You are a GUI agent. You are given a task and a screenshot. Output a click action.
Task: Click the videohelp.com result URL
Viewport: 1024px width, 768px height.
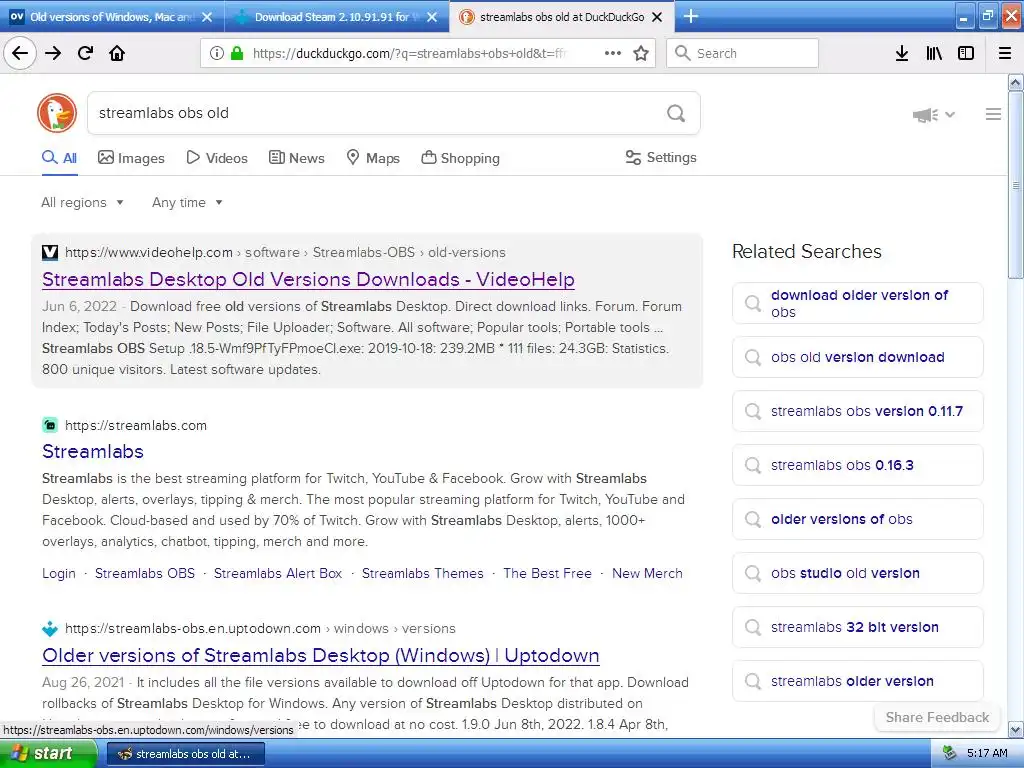coord(285,252)
